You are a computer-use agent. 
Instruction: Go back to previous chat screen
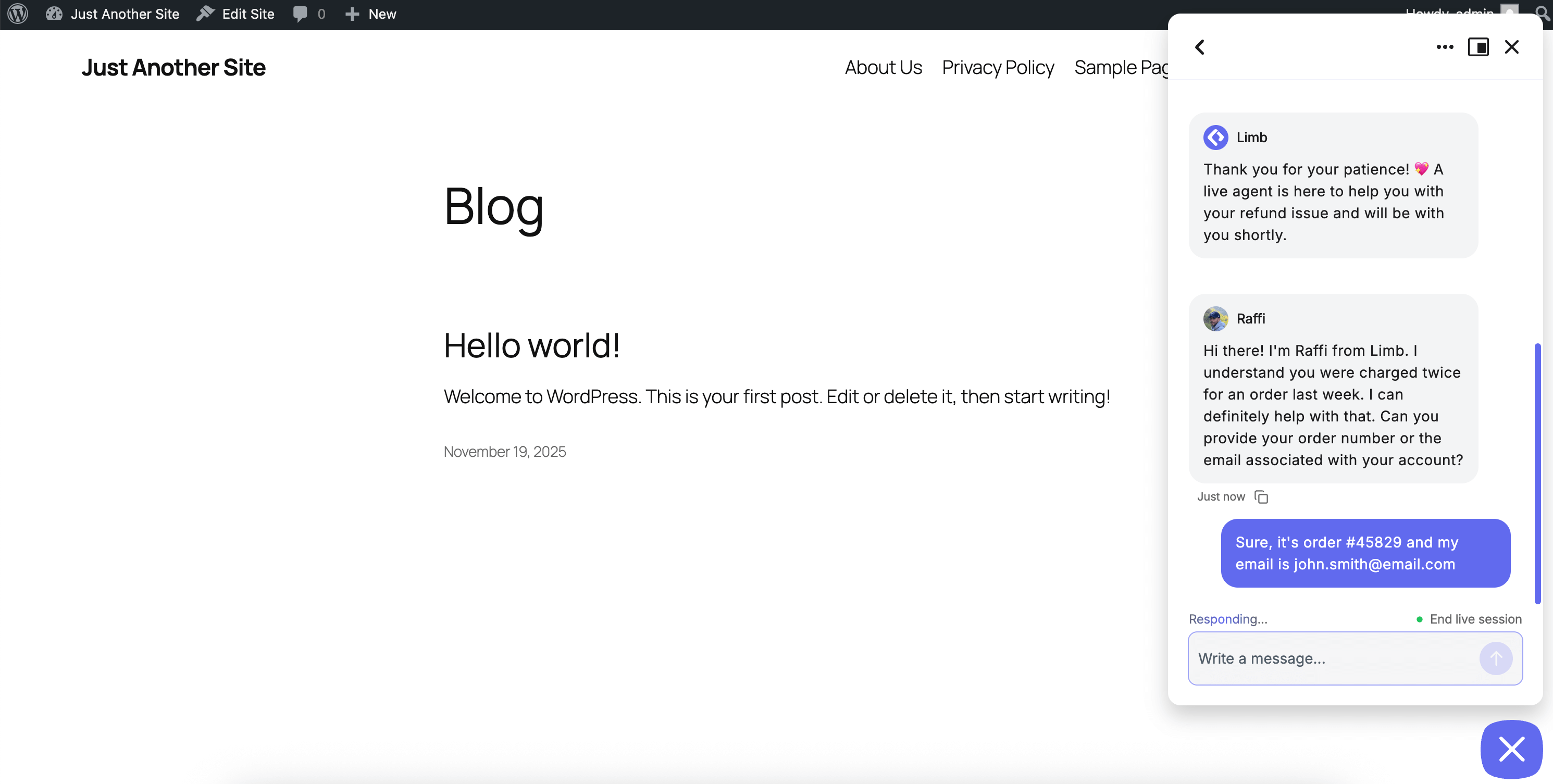click(1199, 46)
